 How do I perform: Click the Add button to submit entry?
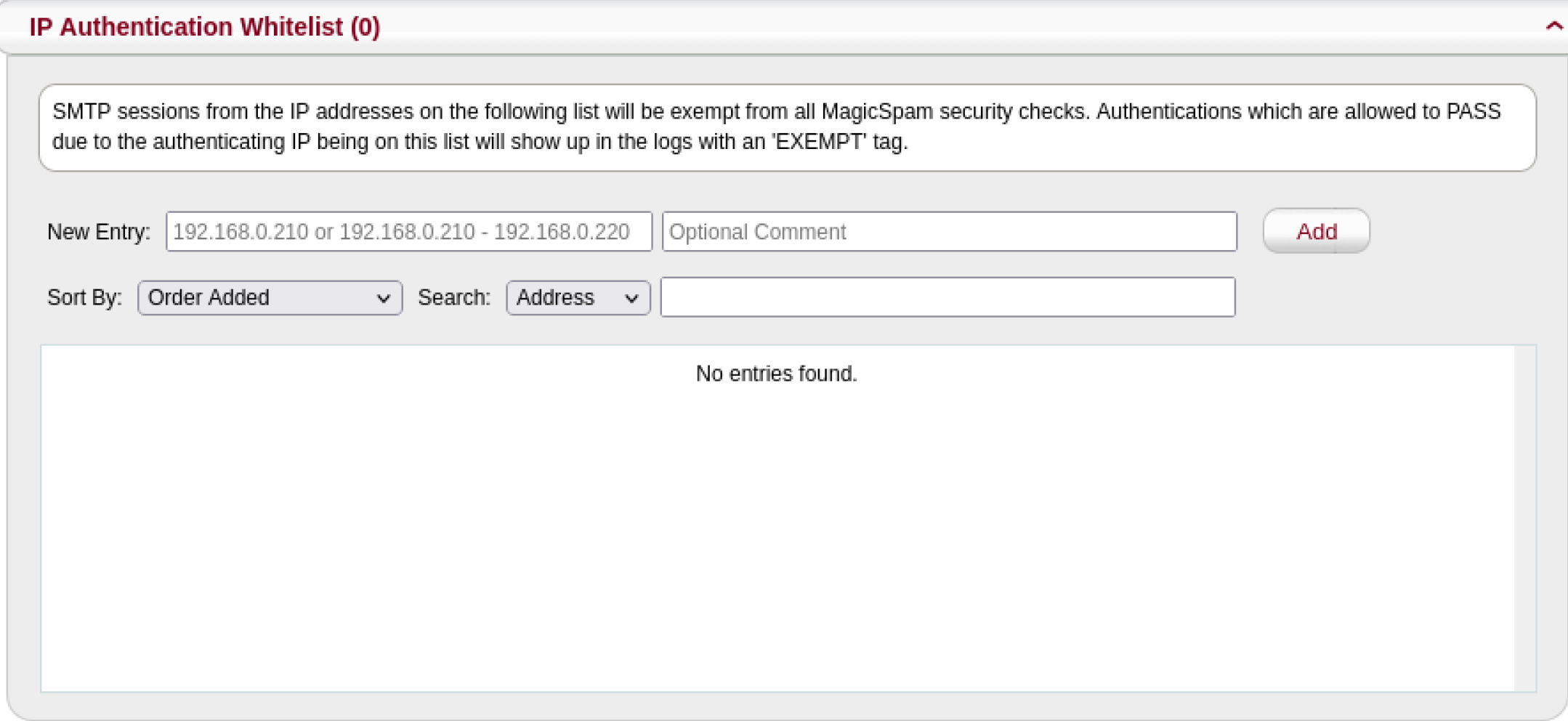click(x=1316, y=231)
